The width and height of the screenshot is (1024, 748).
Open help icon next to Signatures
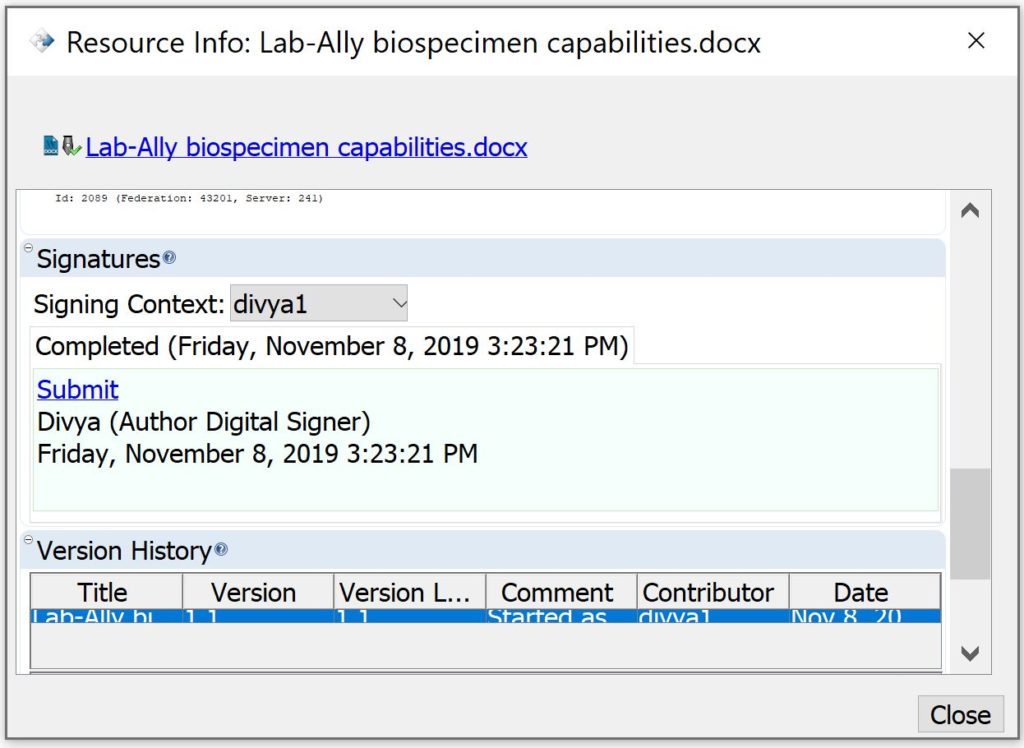tap(169, 258)
